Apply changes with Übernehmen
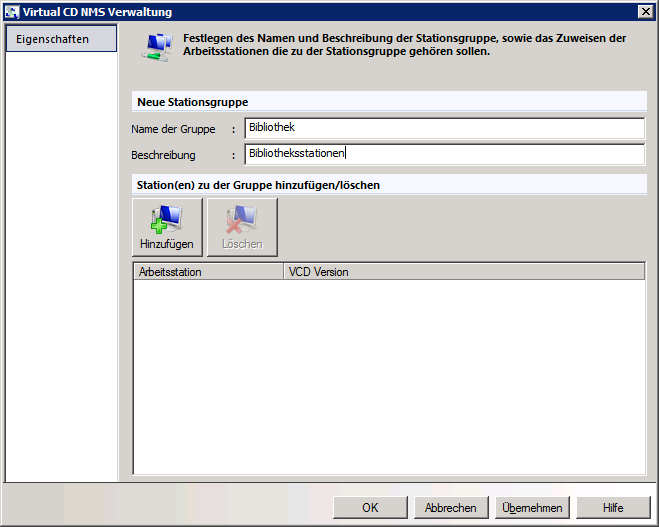659x527 pixels. [532, 507]
